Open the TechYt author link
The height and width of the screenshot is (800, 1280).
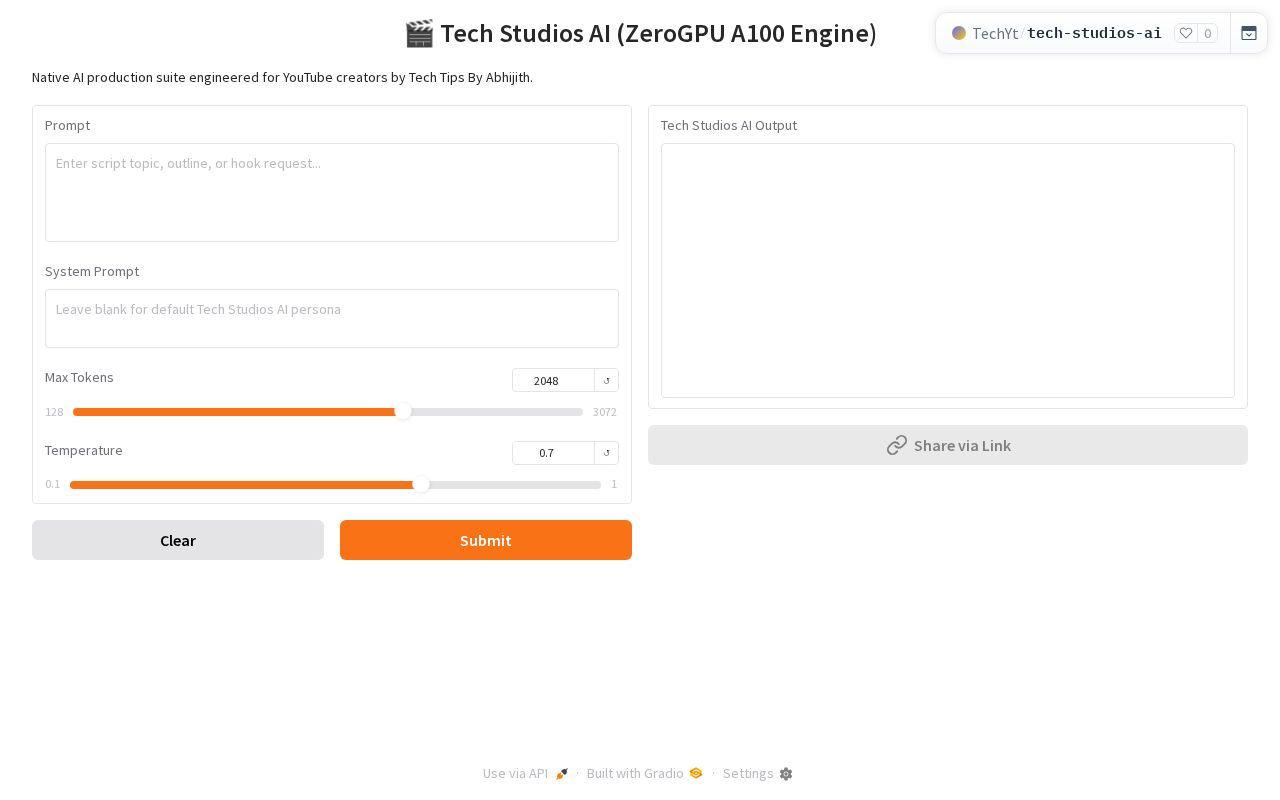[x=995, y=33]
